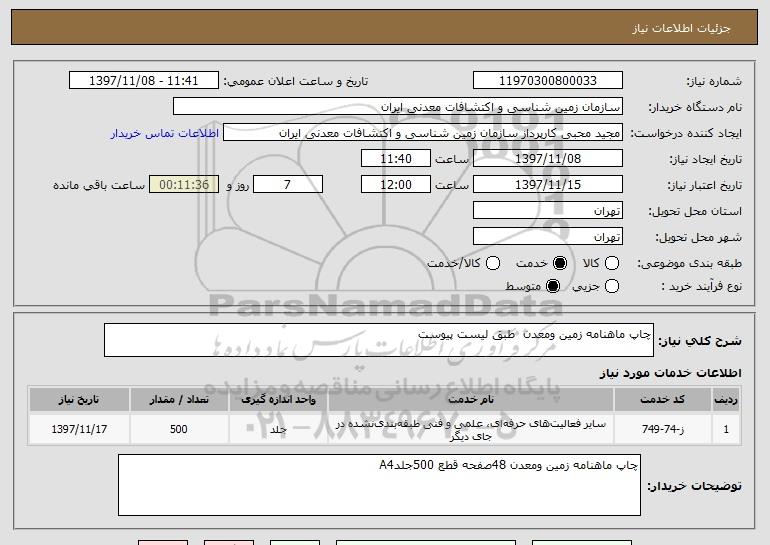Click service code cell ز-74-749

(x=662, y=429)
